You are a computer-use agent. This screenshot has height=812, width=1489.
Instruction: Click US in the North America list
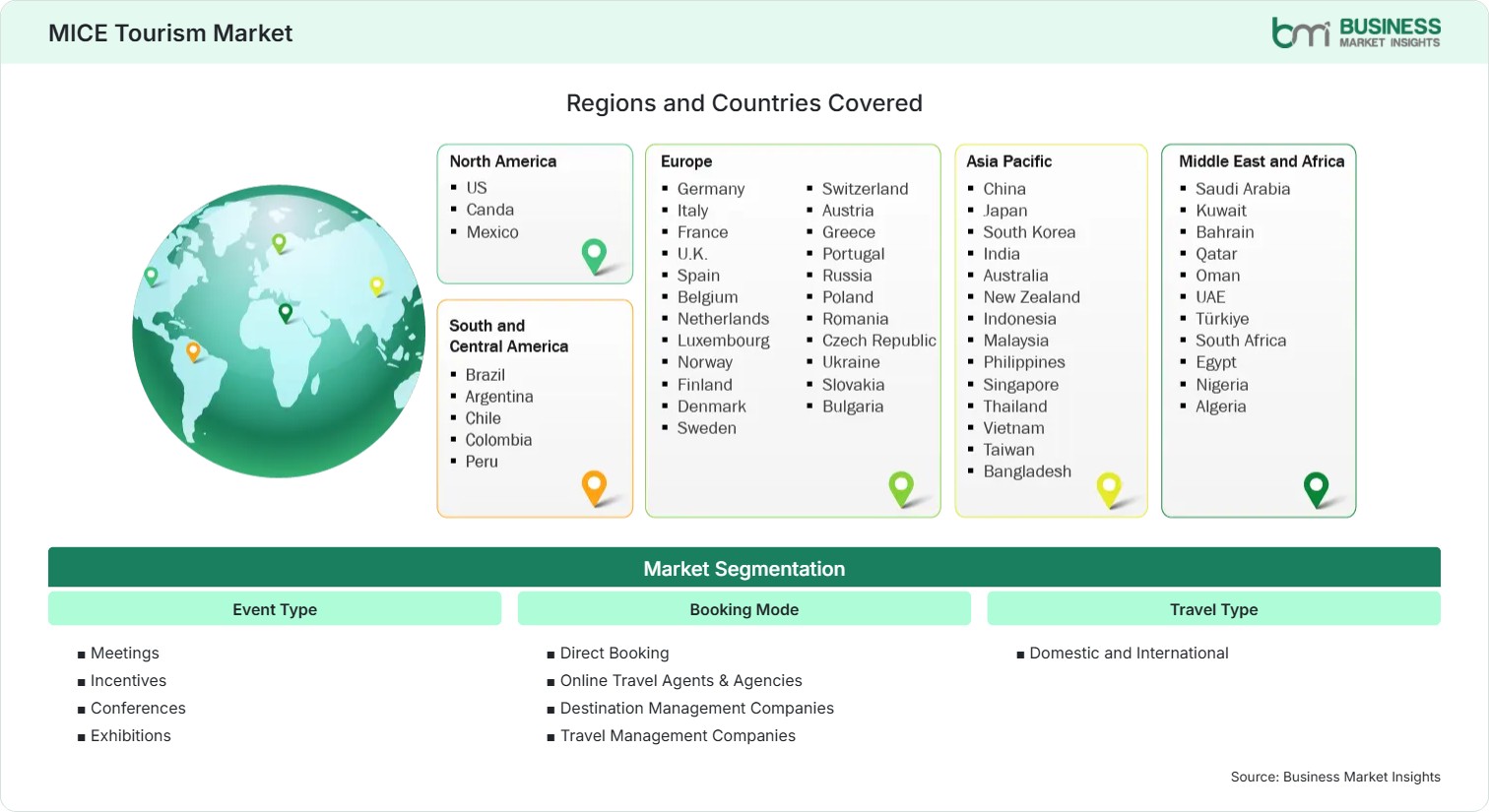[x=477, y=187]
